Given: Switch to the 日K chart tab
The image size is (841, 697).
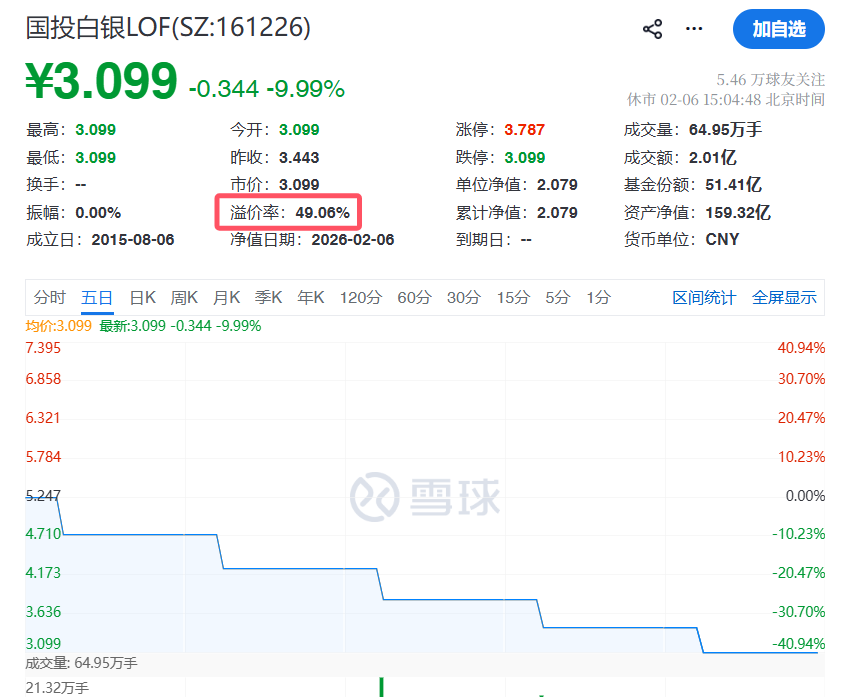Looking at the screenshot, I should (x=143, y=297).
